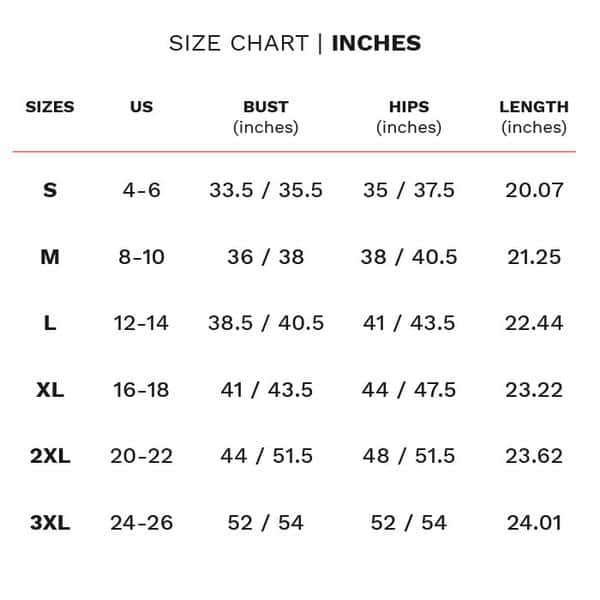Click the HIPS (inches) header
600x600 pixels.
(x=409, y=117)
